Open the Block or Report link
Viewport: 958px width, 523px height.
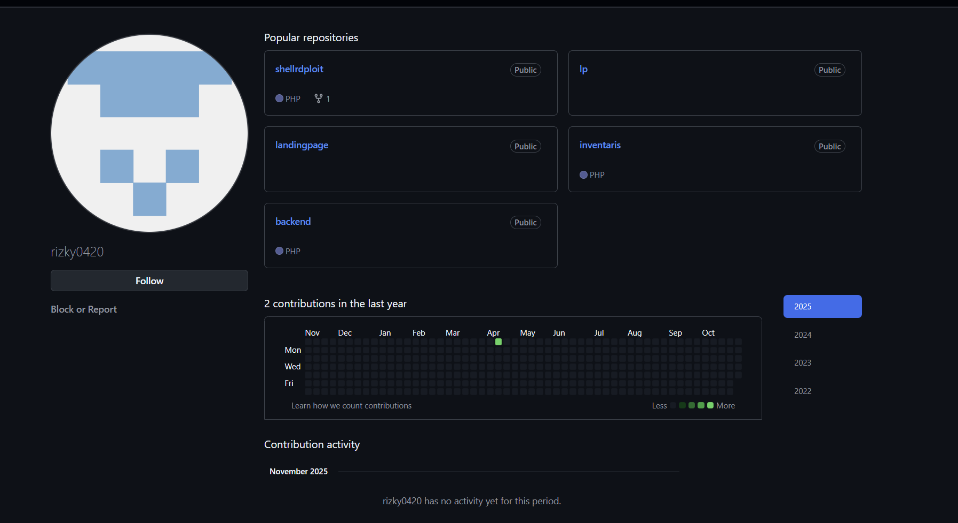[x=84, y=310]
